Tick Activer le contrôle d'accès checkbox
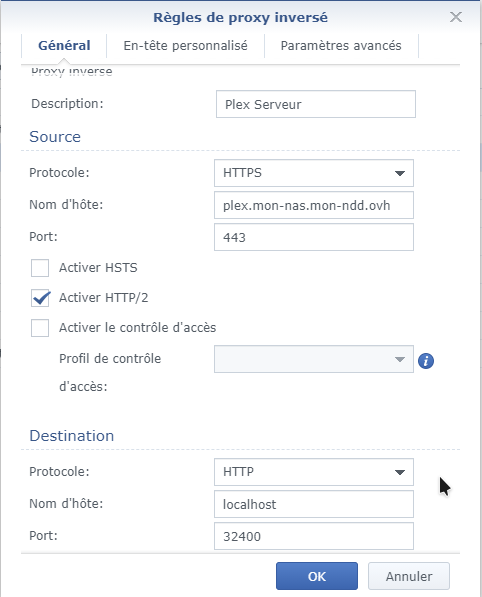Screen dimensions: 482x597 tap(40, 328)
